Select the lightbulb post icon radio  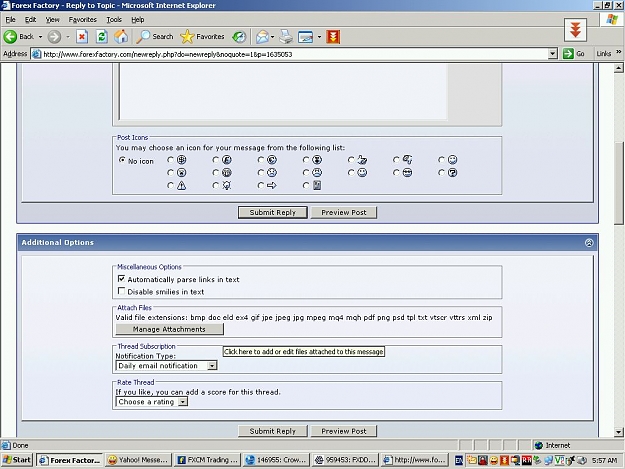point(215,185)
